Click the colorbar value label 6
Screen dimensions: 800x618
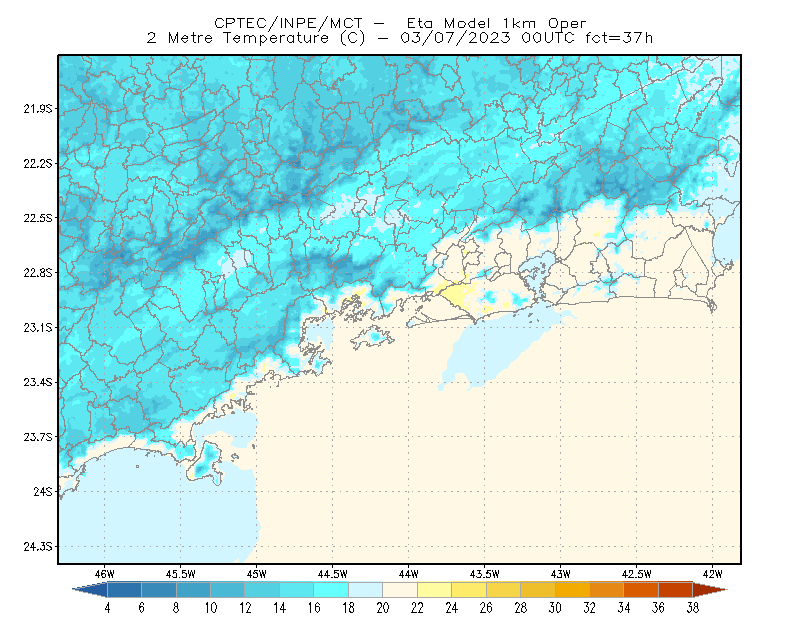pos(142,608)
